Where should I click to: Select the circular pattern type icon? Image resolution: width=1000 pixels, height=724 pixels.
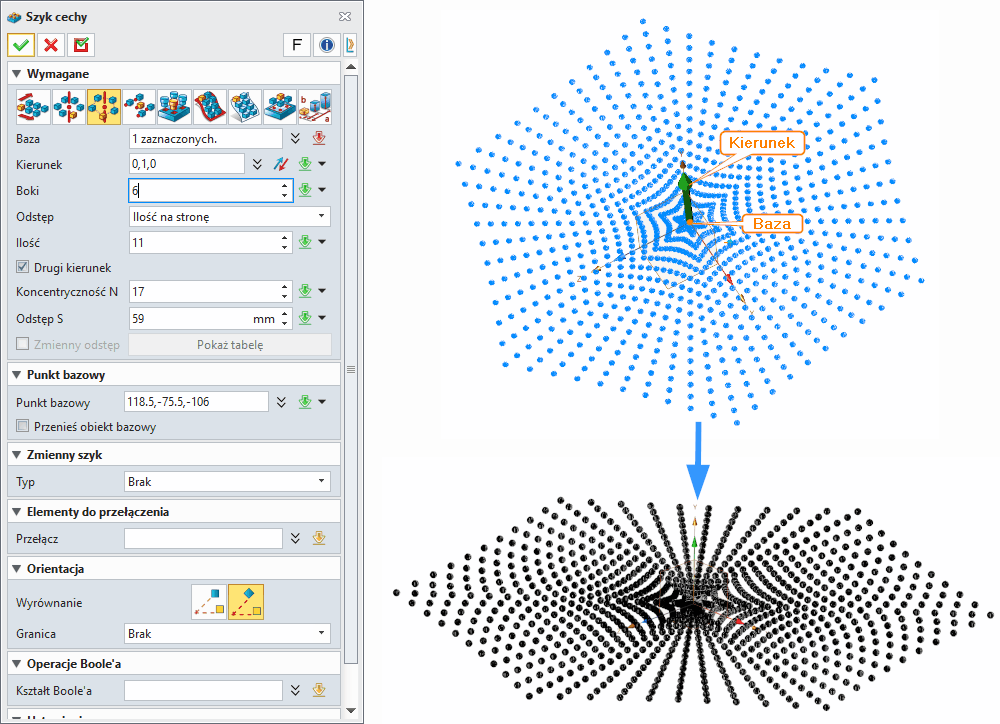[68, 106]
